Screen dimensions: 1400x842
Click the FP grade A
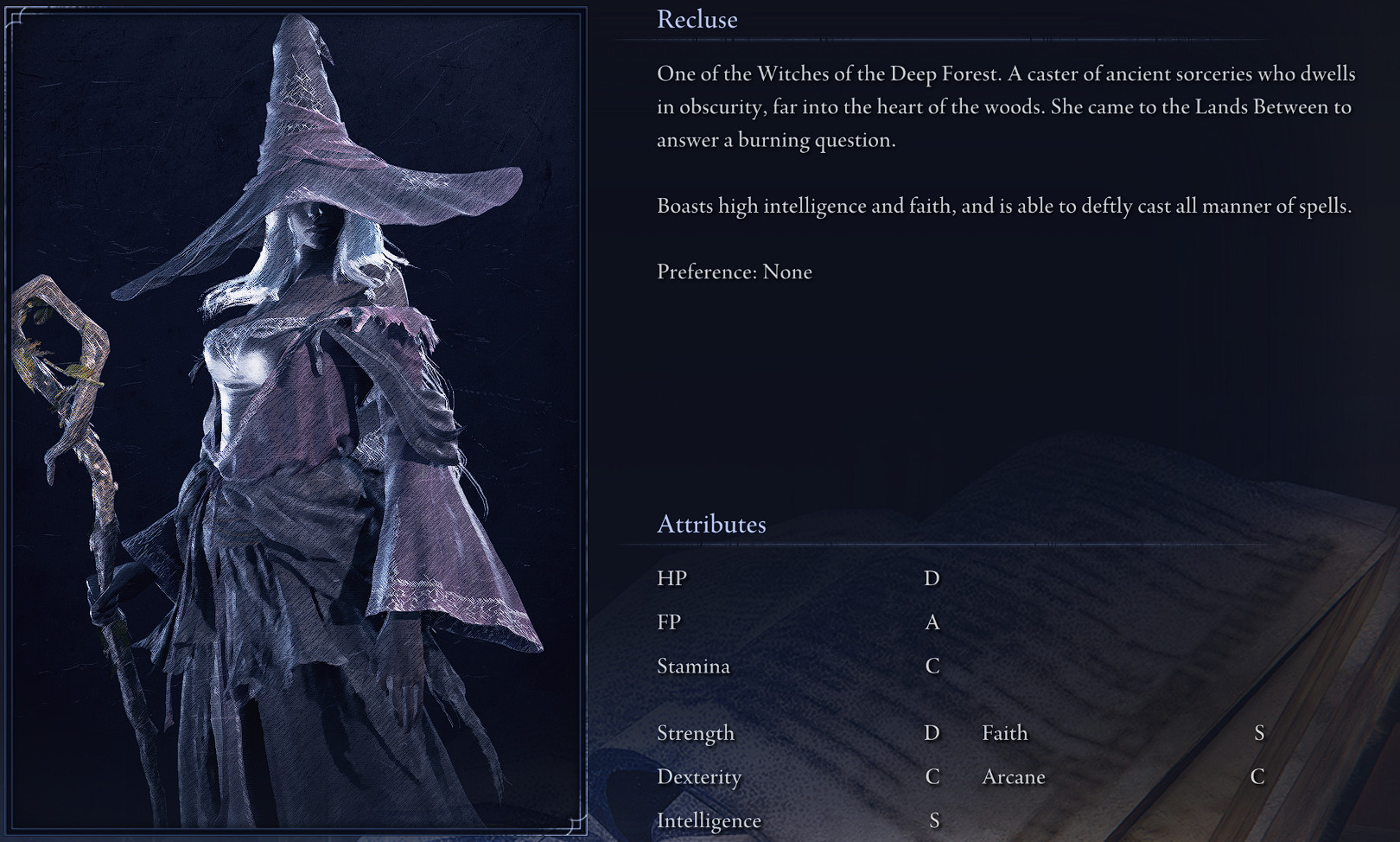932,622
